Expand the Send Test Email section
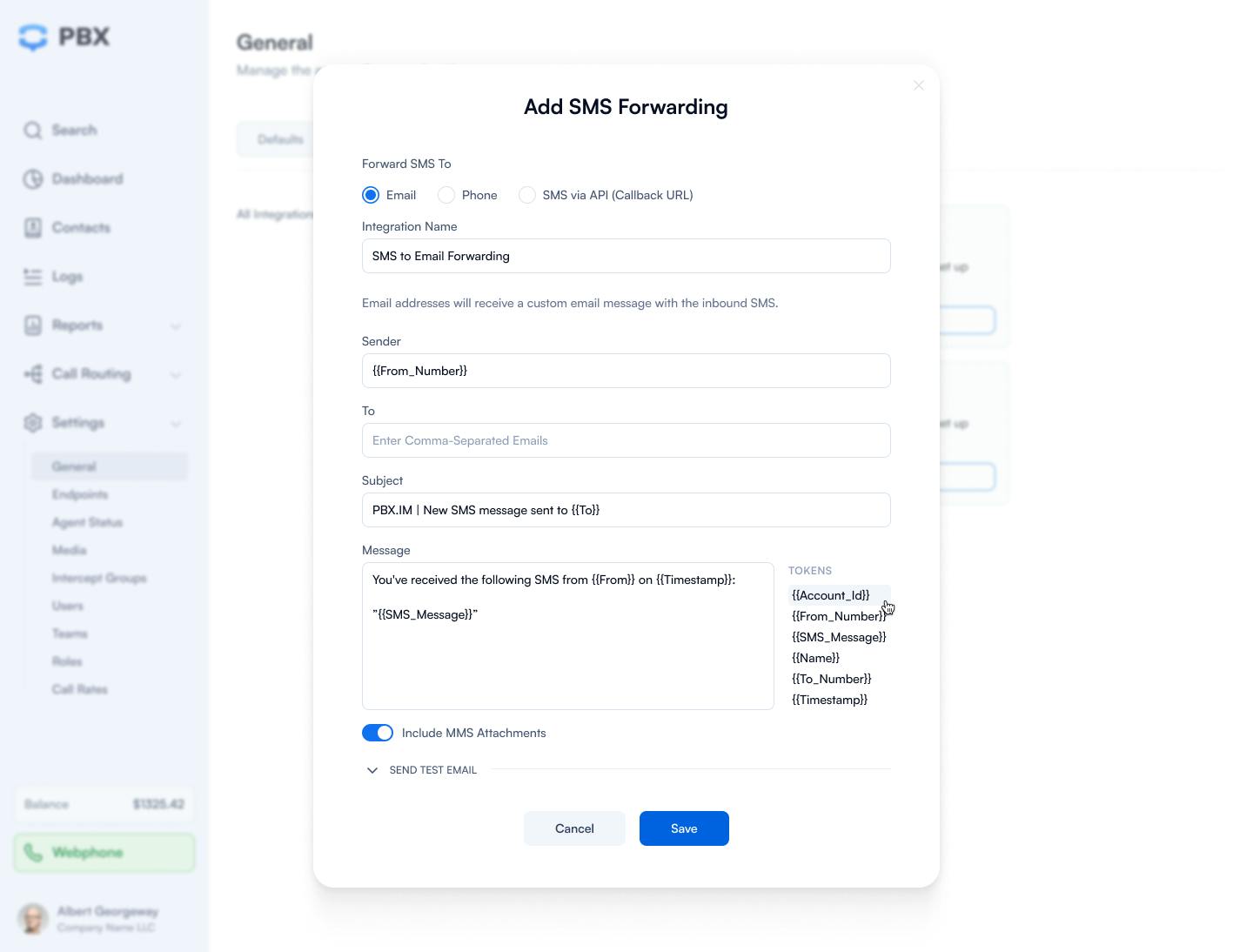This screenshot has width=1253, height=952. tap(372, 770)
